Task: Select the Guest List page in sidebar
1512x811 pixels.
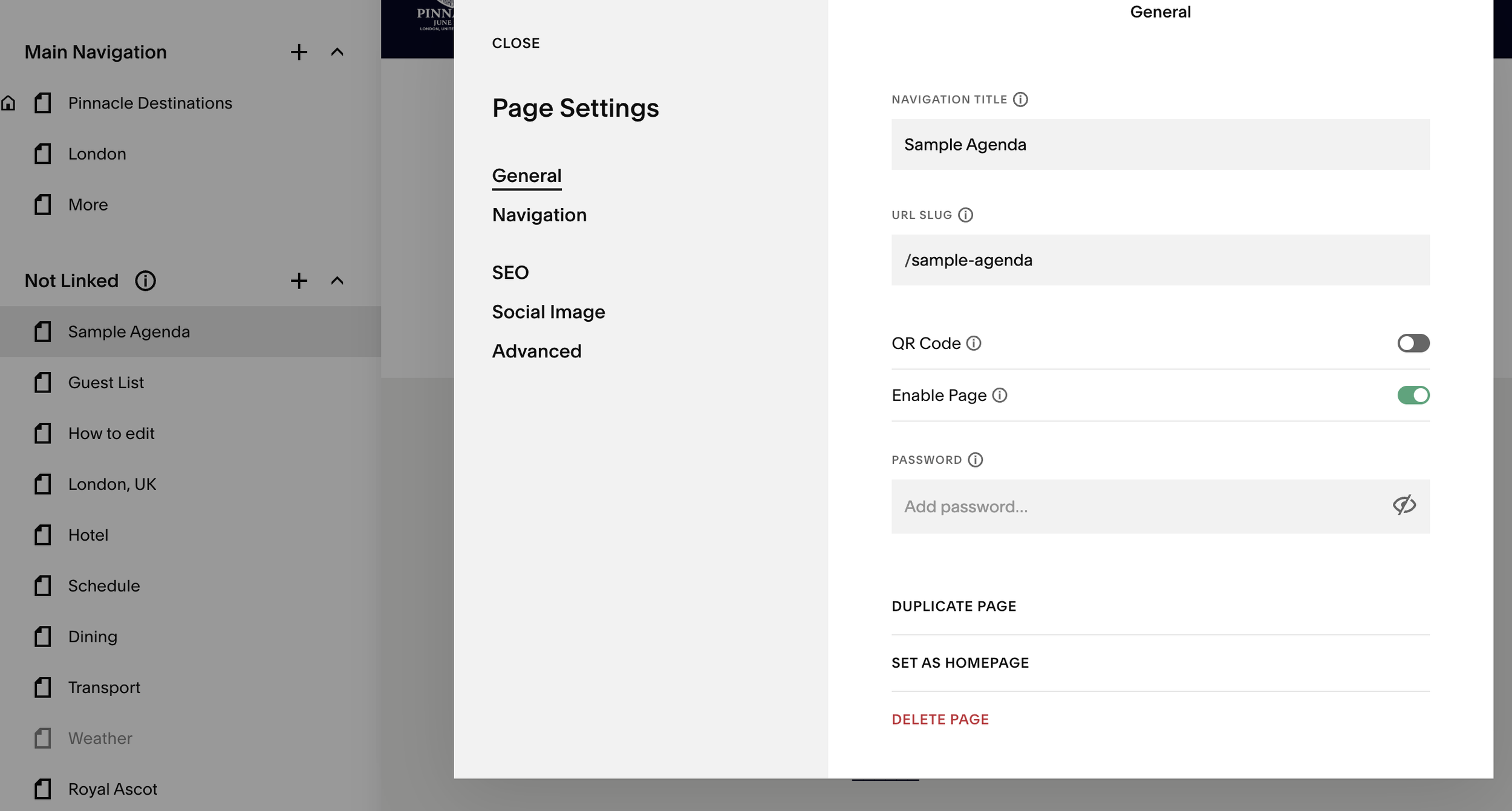Action: click(106, 382)
